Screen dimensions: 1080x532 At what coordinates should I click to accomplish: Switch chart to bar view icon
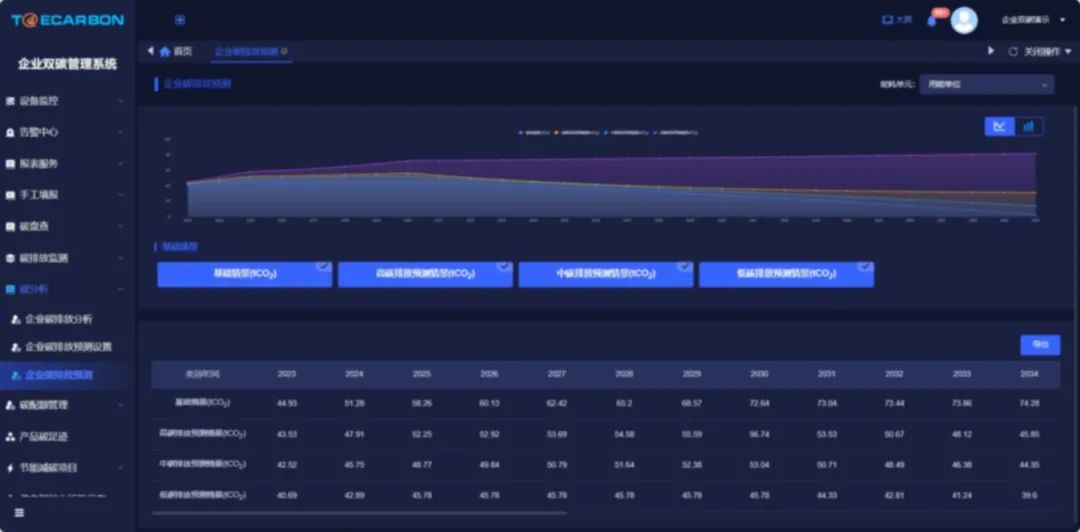[x=1029, y=126]
